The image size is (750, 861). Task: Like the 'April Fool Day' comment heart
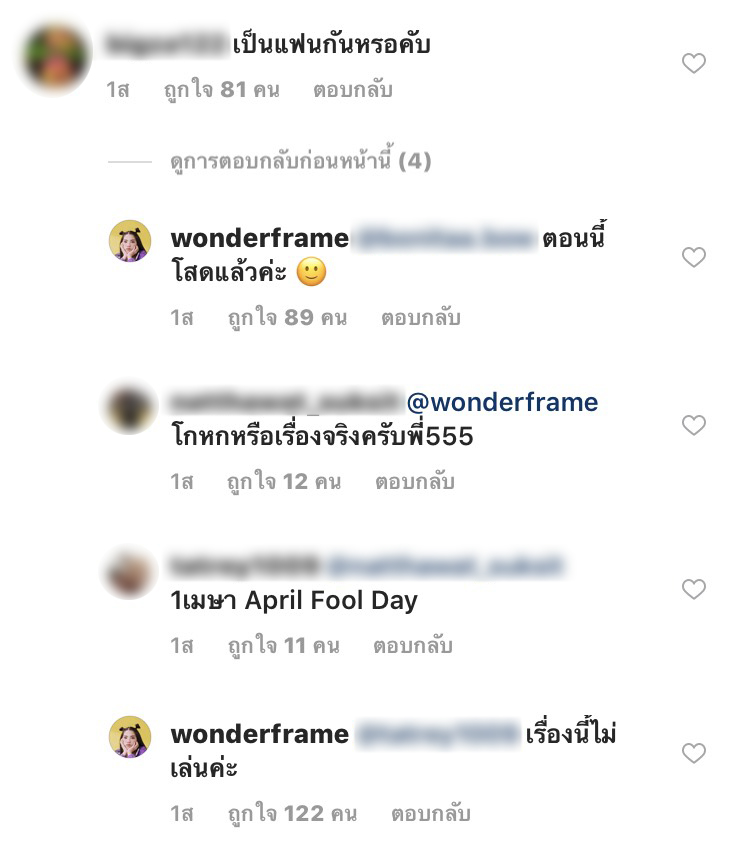point(693,589)
